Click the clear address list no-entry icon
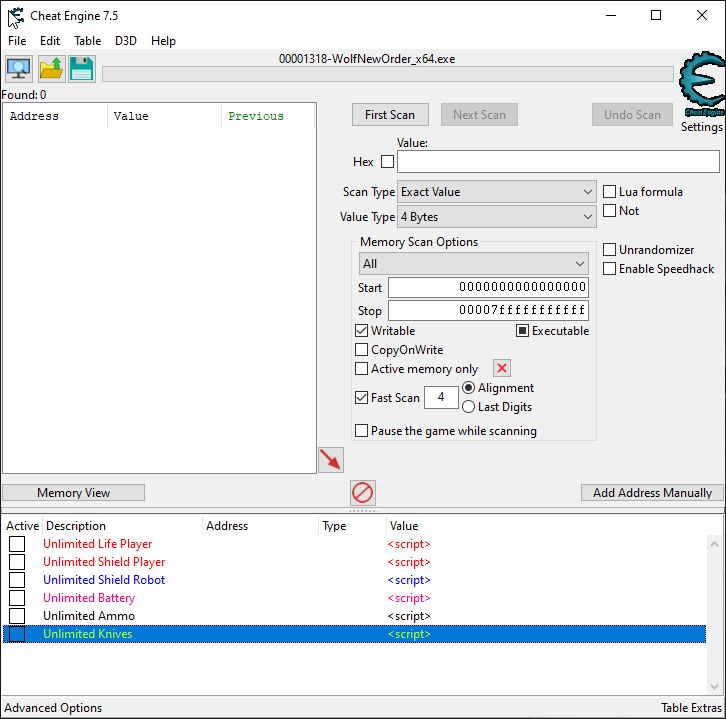The height and width of the screenshot is (719, 726). coord(363,492)
